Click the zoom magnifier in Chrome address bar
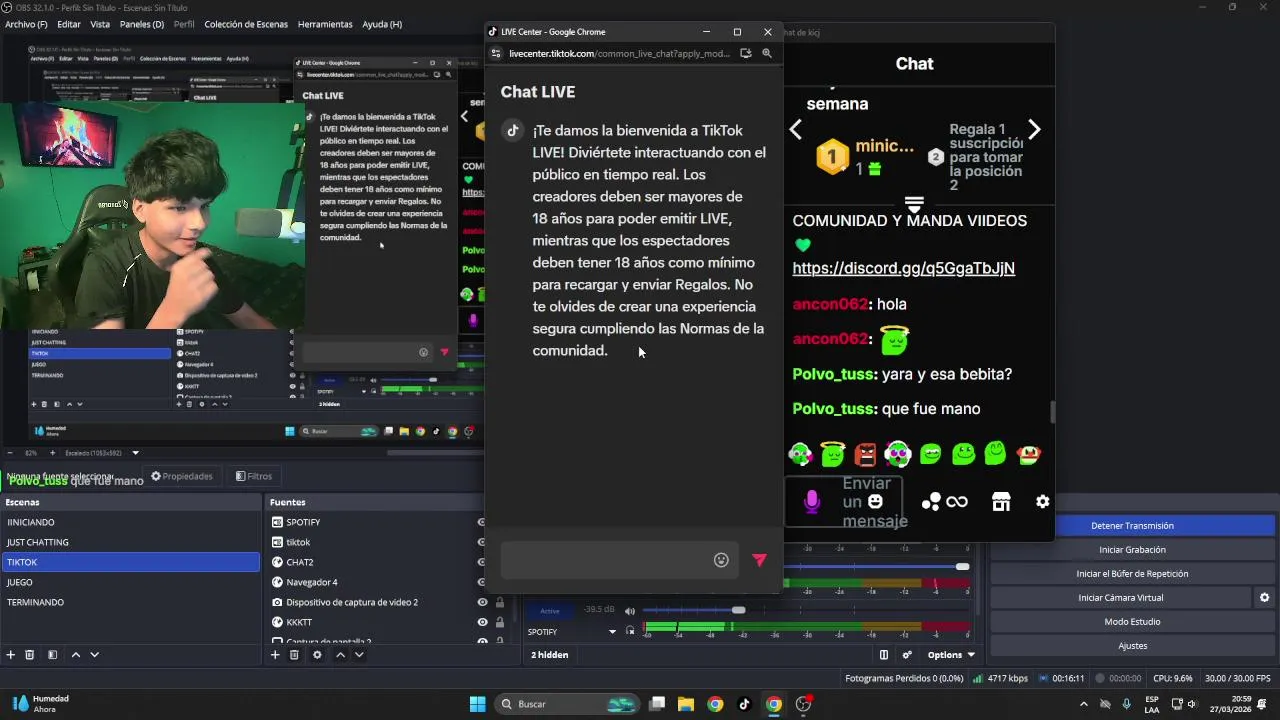 [x=767, y=54]
